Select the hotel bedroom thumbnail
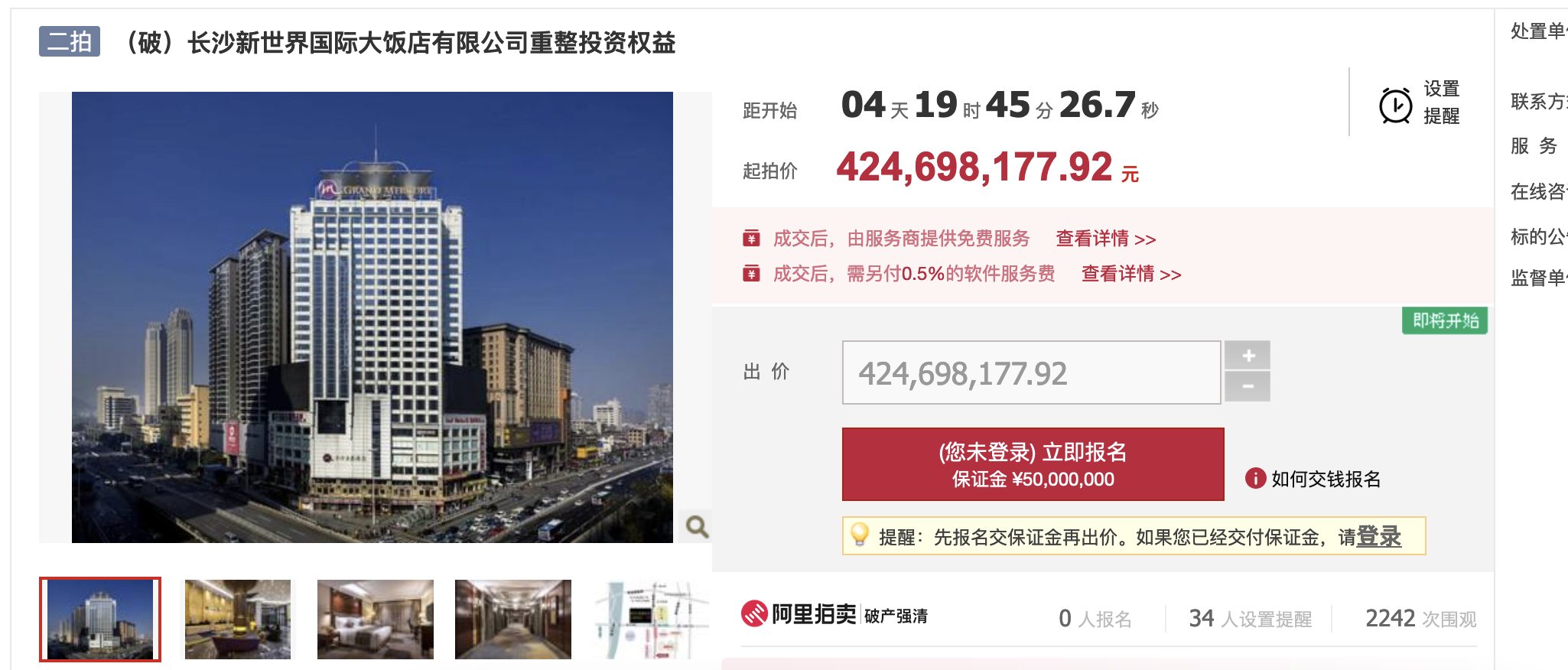Image resolution: width=1568 pixels, height=670 pixels. click(376, 620)
